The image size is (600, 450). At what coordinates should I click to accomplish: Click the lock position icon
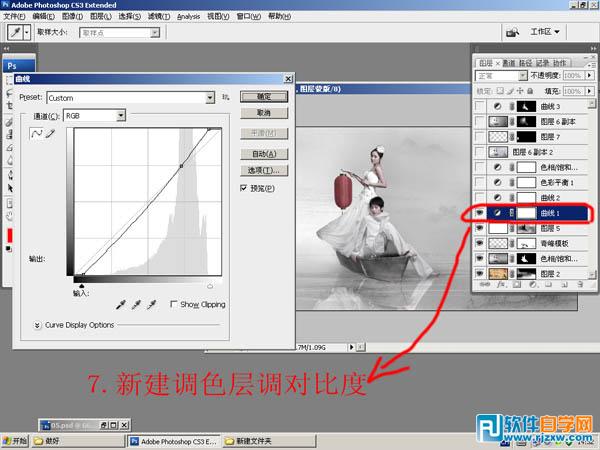(520, 91)
